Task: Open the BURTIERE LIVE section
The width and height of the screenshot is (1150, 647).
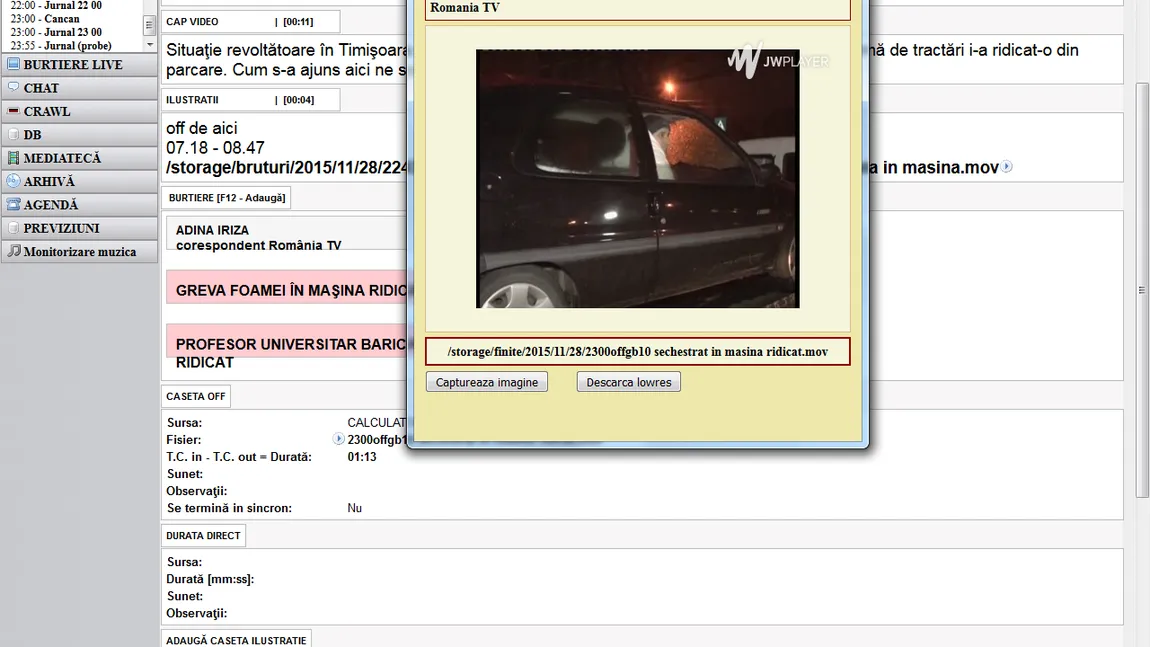Action: (x=79, y=65)
